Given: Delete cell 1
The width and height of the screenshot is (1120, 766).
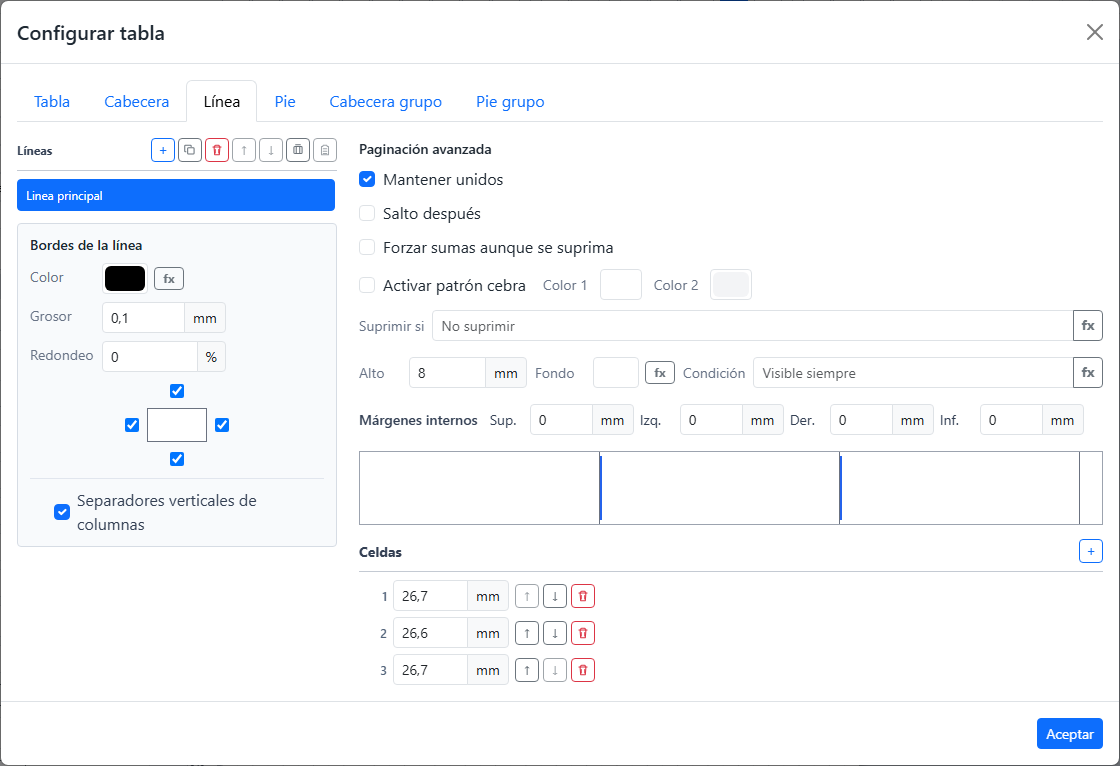Looking at the screenshot, I should [583, 596].
